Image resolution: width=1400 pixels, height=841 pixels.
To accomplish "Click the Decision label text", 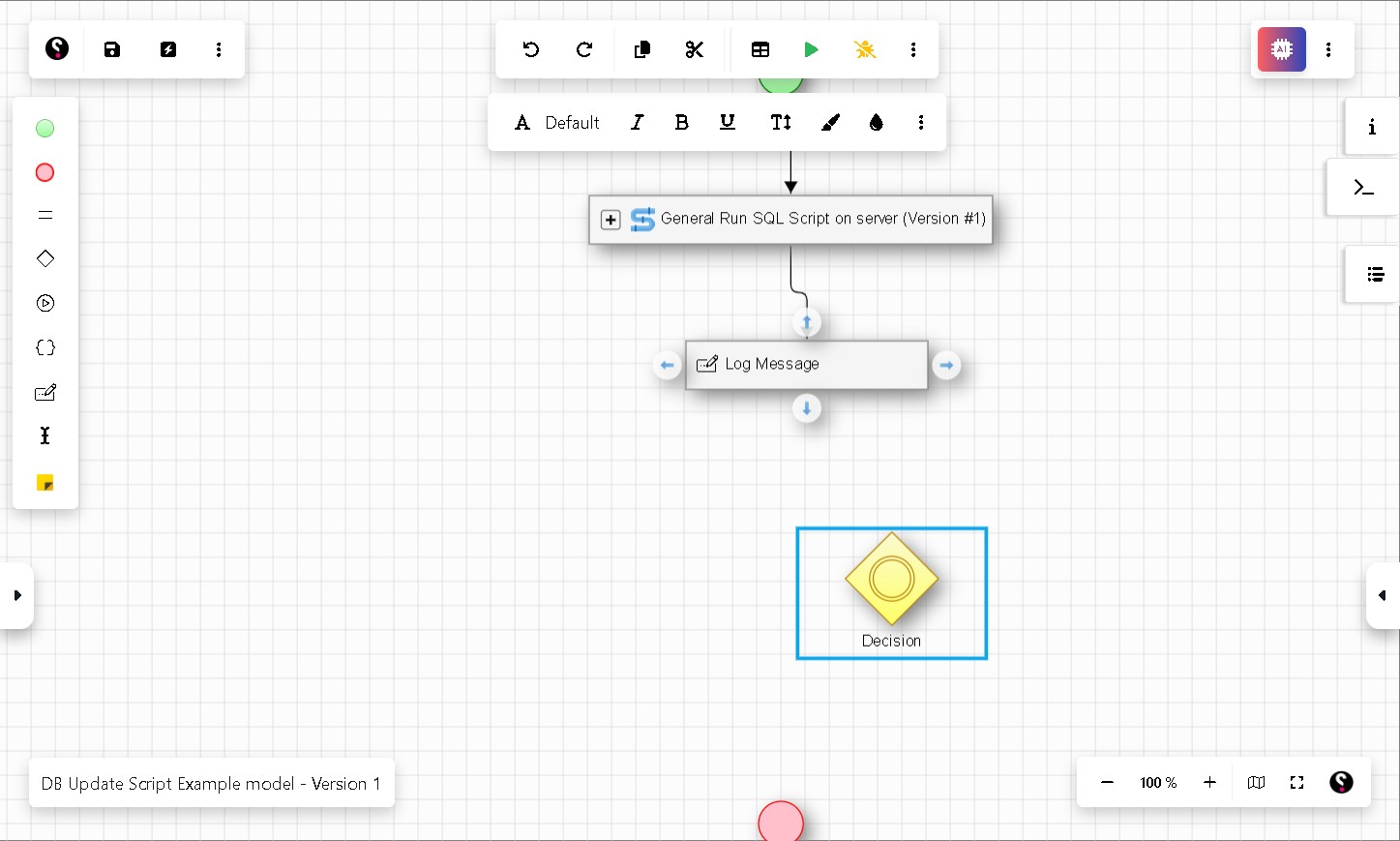I will point(891,641).
